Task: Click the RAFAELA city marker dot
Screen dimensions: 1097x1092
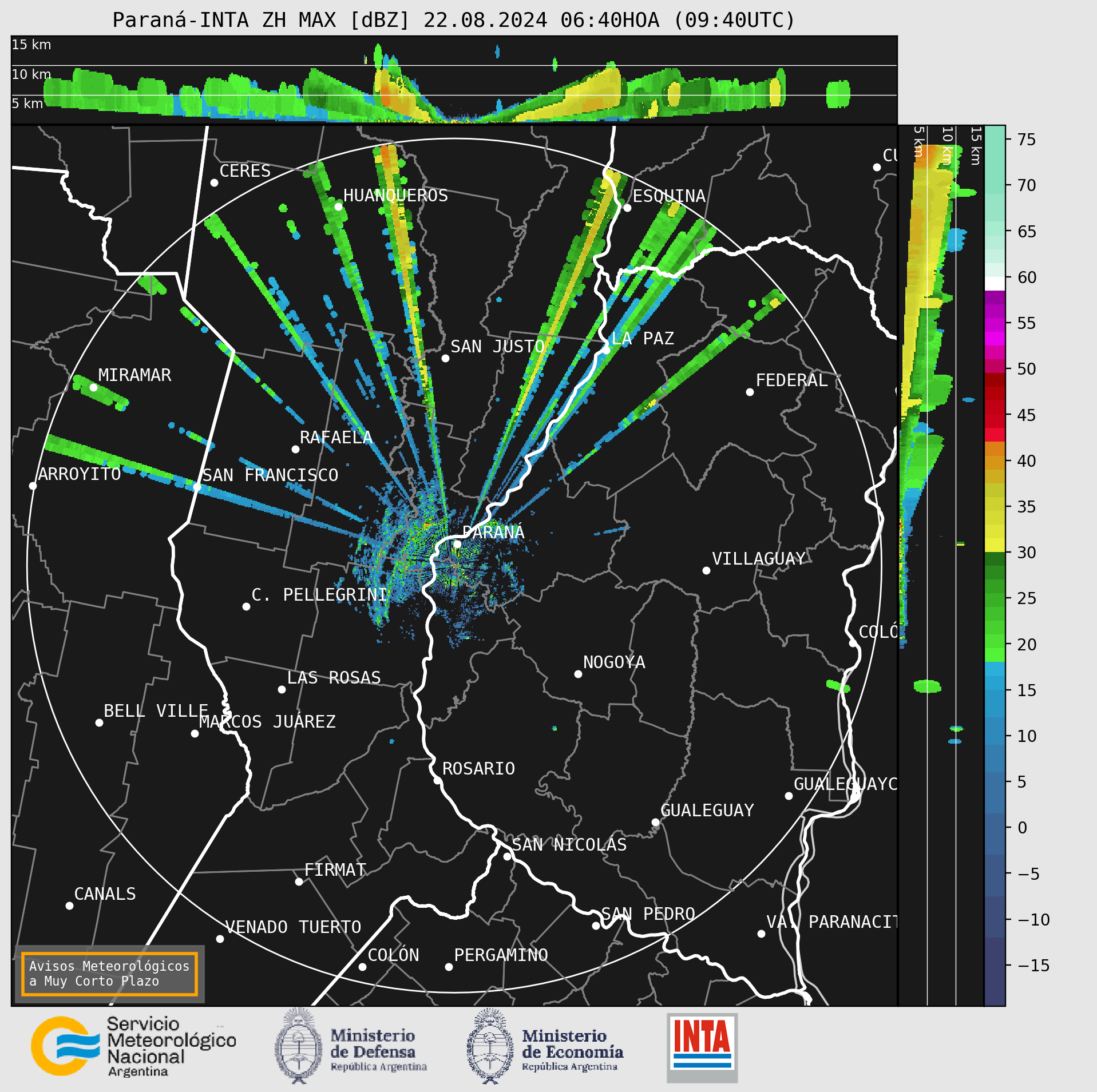Action: point(295,449)
